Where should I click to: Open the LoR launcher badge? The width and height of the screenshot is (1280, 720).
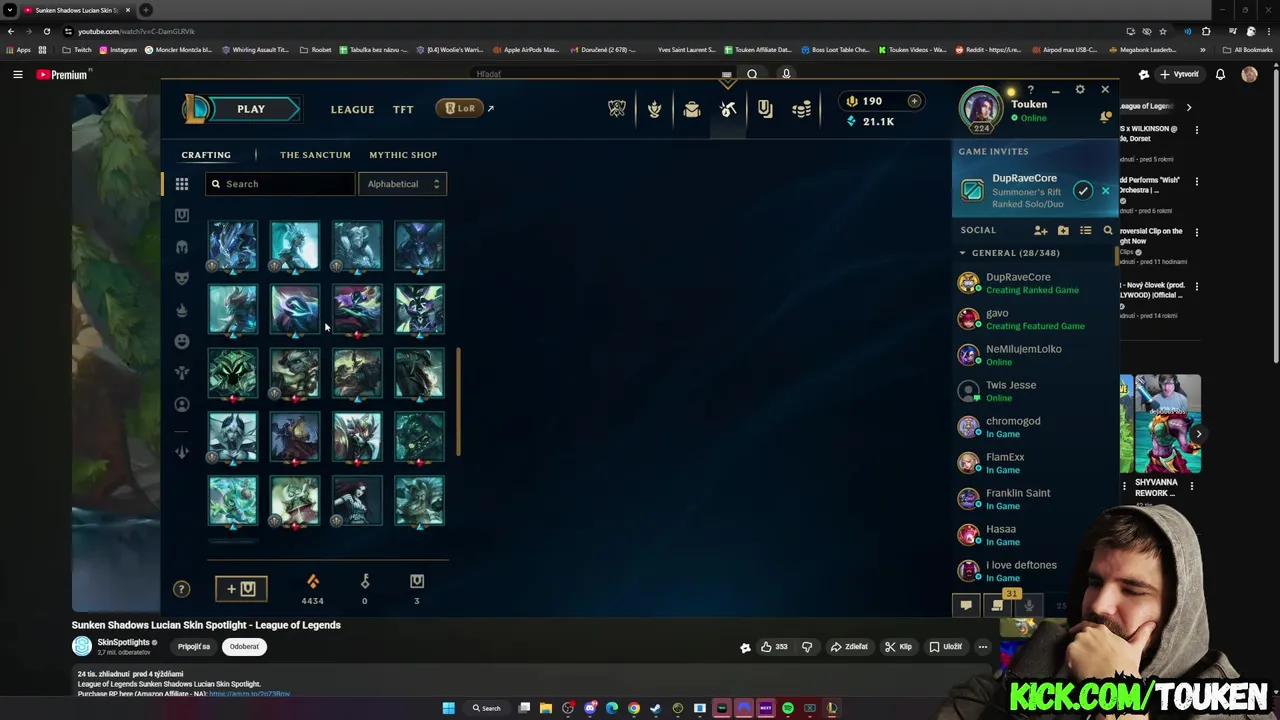click(461, 108)
